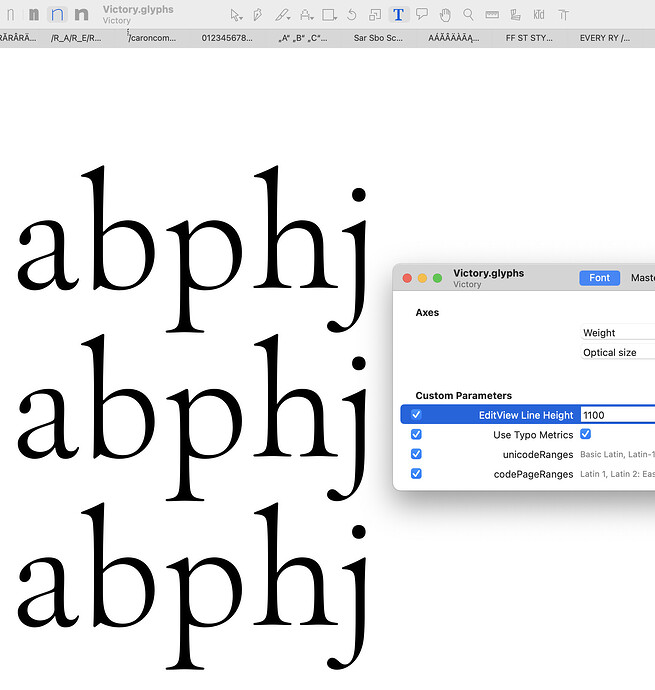
Task: Click the Axes heading
Action: (x=427, y=312)
